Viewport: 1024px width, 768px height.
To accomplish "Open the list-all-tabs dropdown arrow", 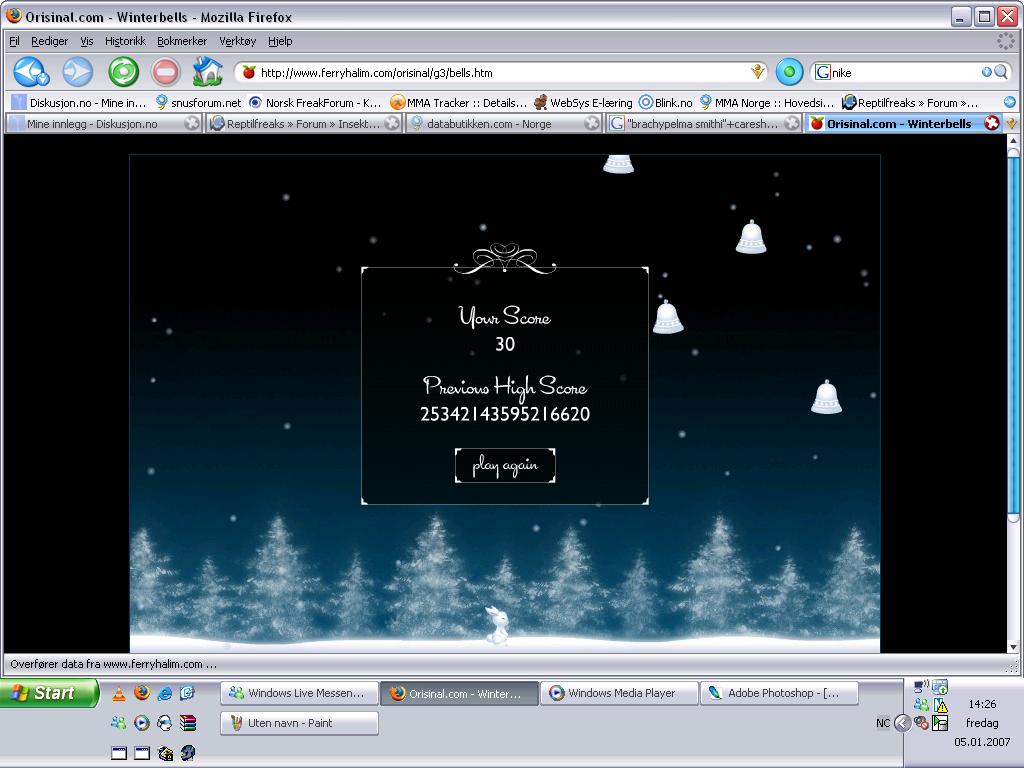I will pyautogui.click(x=1012, y=123).
